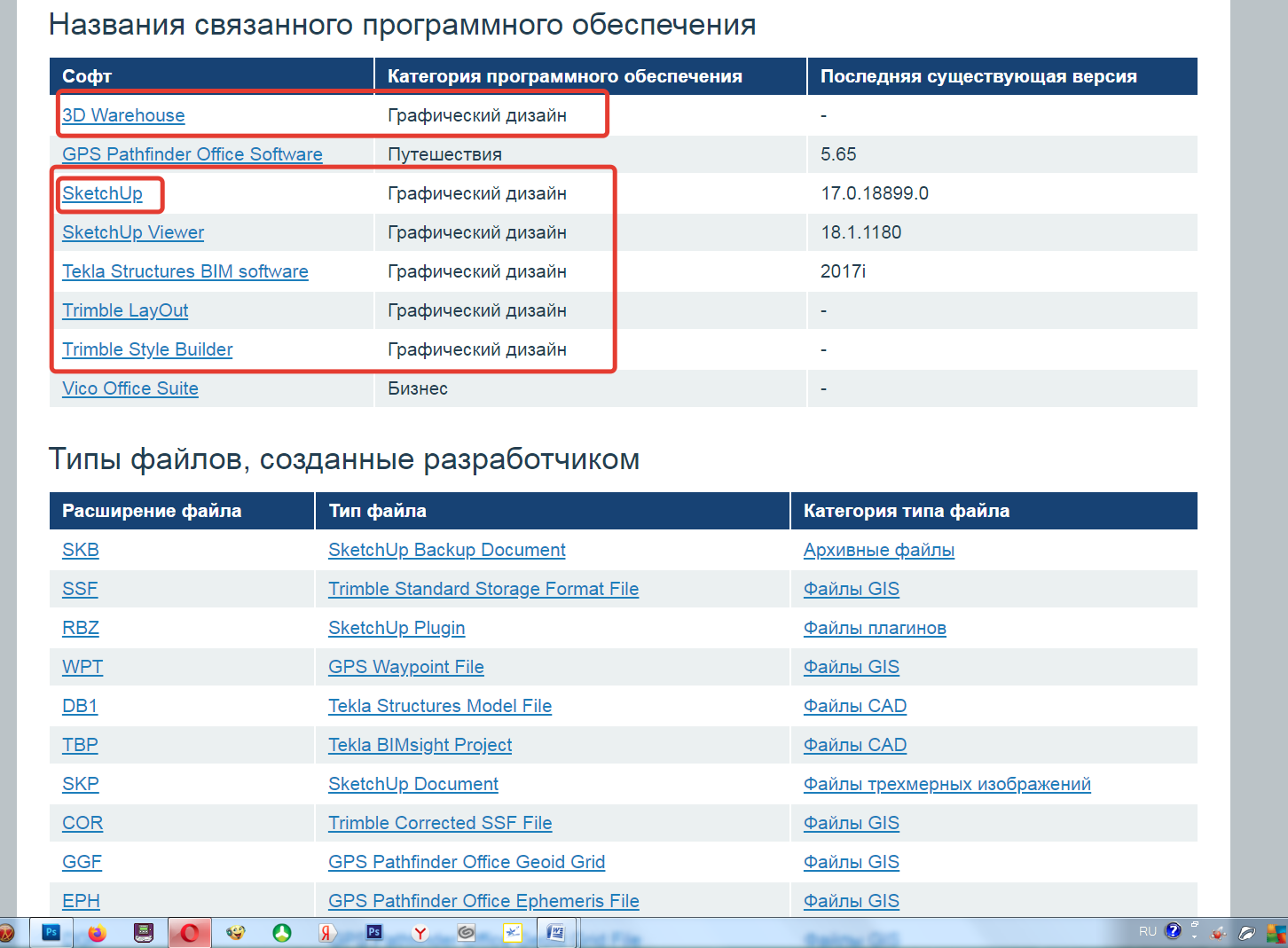The width and height of the screenshot is (1288, 948).
Task: Open Tekla Structures BIM software link
Action: click(x=185, y=271)
